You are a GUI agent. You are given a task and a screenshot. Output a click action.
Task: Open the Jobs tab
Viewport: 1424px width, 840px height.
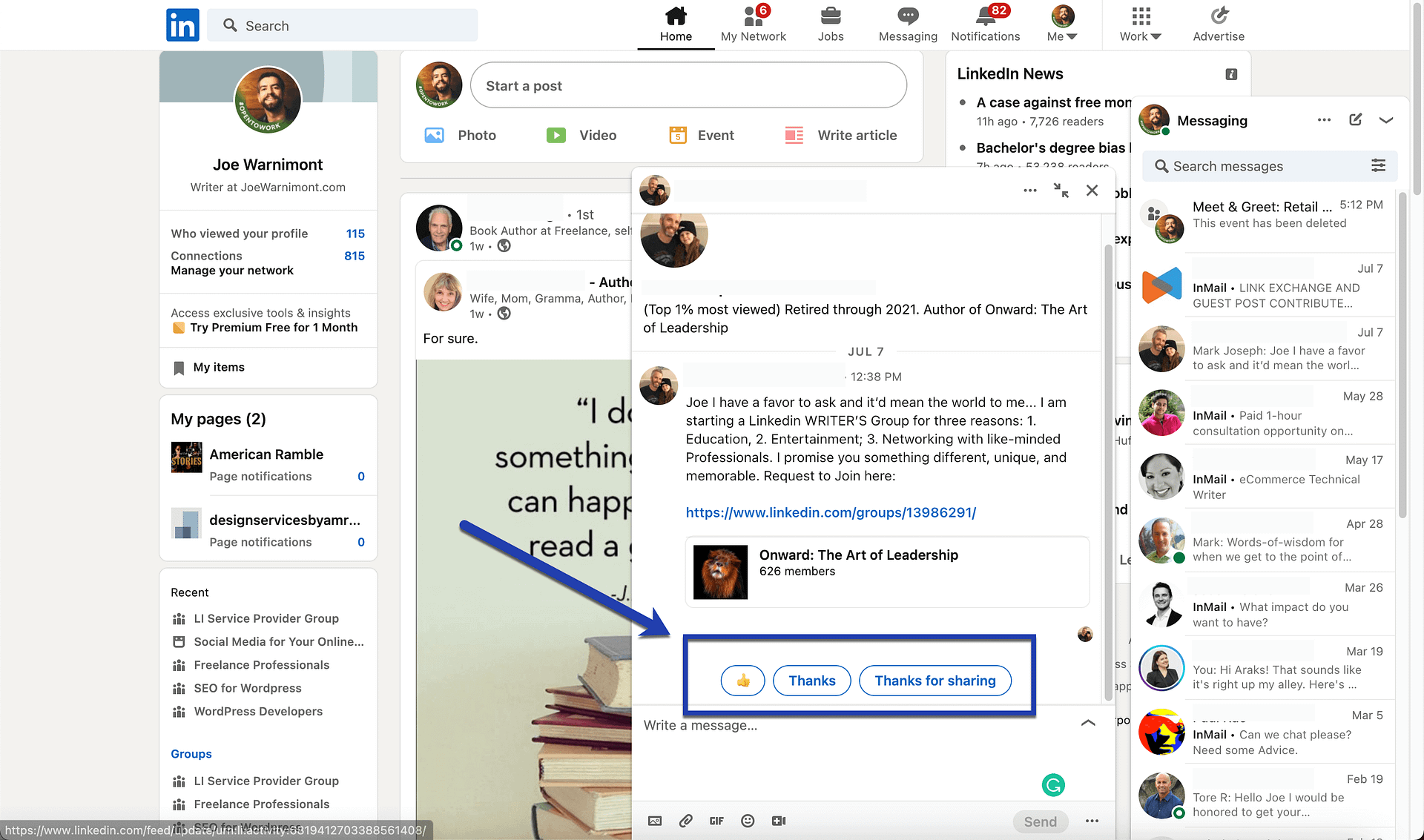coord(829,24)
